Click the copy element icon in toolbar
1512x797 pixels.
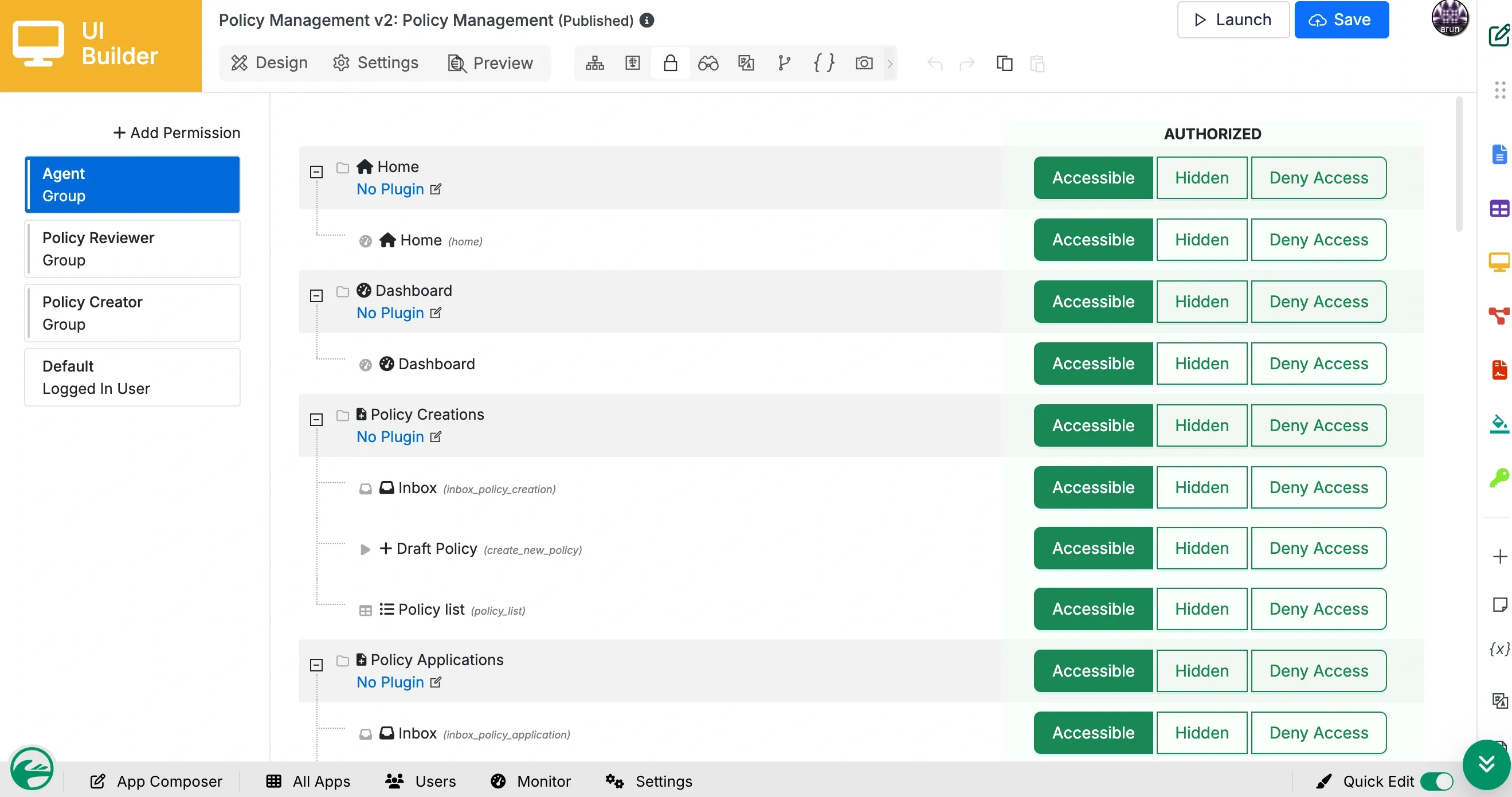[1004, 63]
